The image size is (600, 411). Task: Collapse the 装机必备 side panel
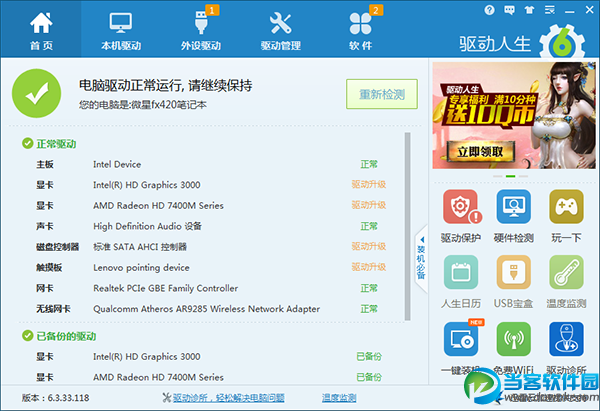coord(421,259)
